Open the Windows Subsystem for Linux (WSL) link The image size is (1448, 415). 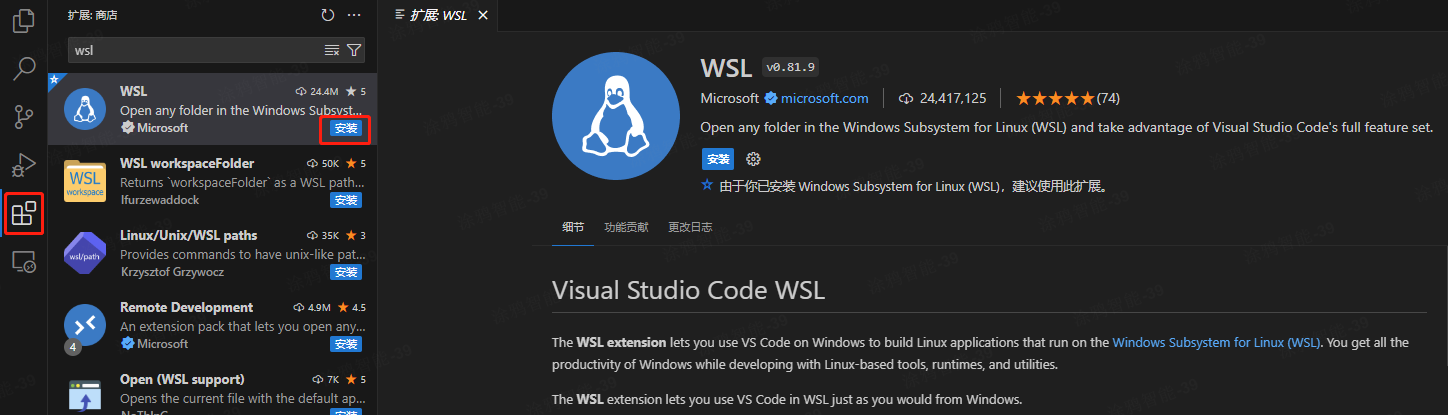pos(1216,342)
